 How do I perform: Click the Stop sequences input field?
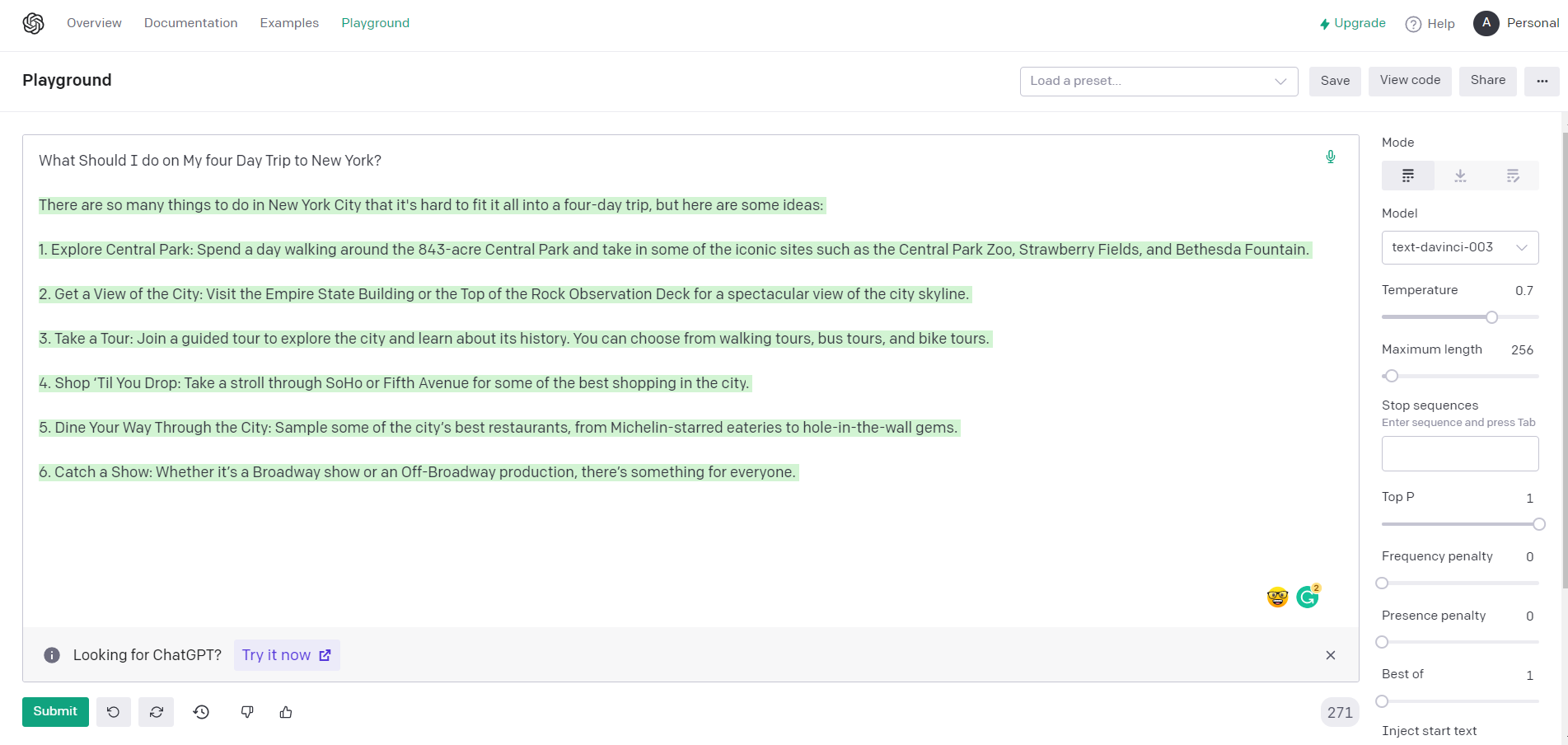pos(1459,453)
